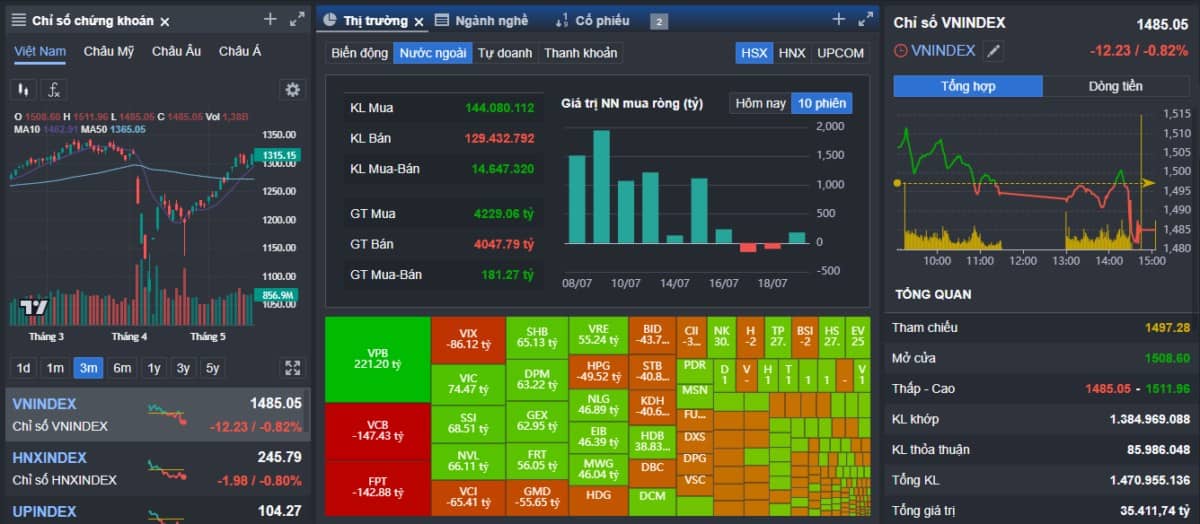Click the KL Mua value 144.080.112
Screen dimensions: 1200x524
tap(499, 107)
